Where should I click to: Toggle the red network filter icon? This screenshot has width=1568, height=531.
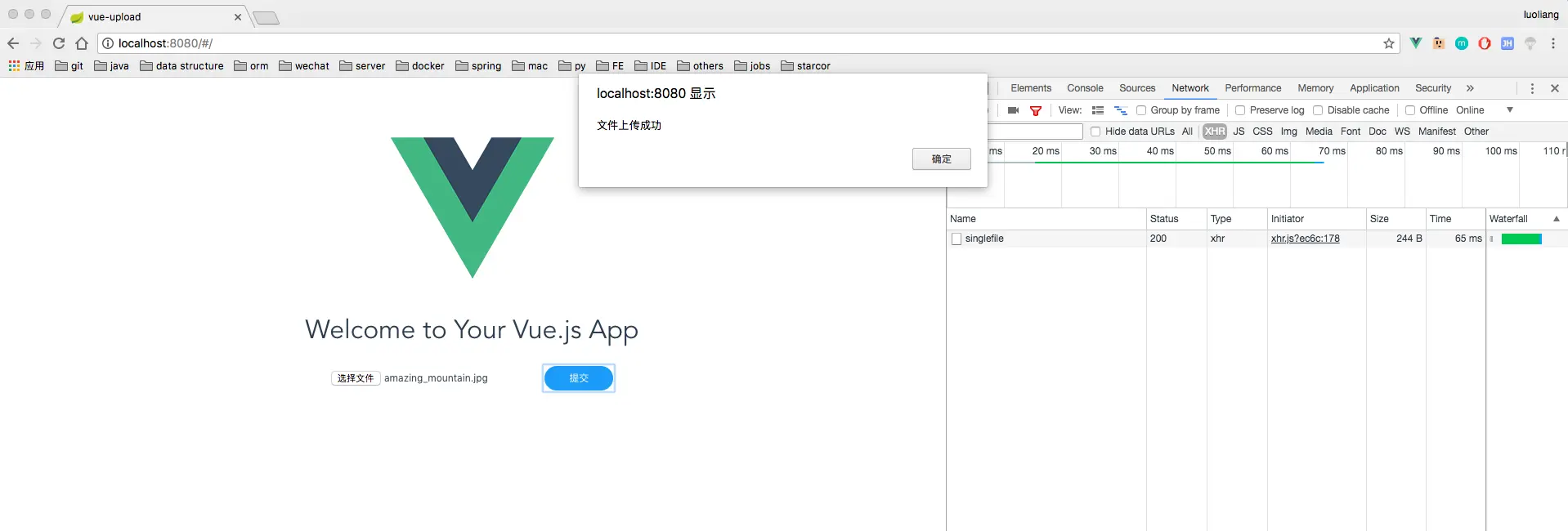point(1036,110)
